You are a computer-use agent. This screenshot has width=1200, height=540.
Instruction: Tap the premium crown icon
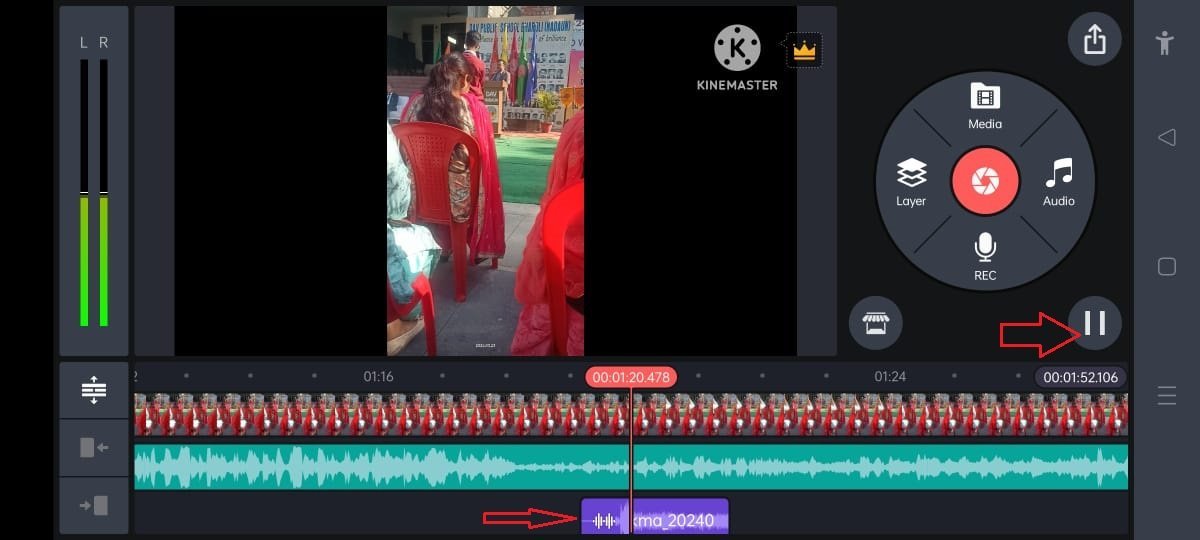(x=803, y=50)
